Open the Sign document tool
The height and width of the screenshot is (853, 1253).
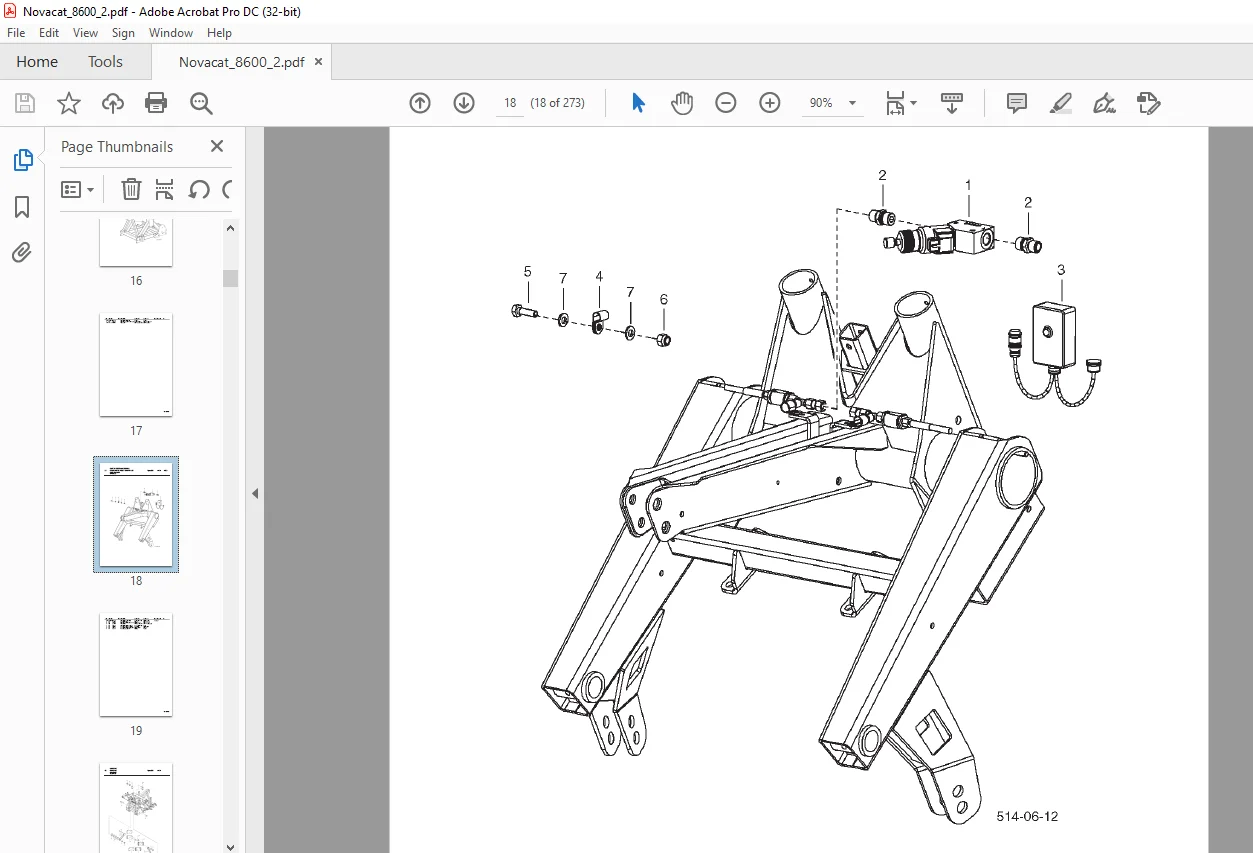coord(1105,103)
